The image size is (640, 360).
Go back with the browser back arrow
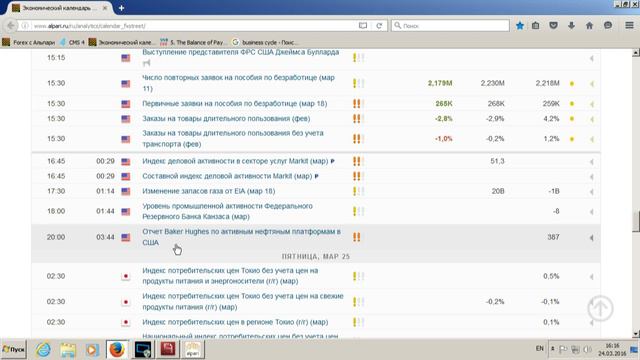tap(11, 26)
